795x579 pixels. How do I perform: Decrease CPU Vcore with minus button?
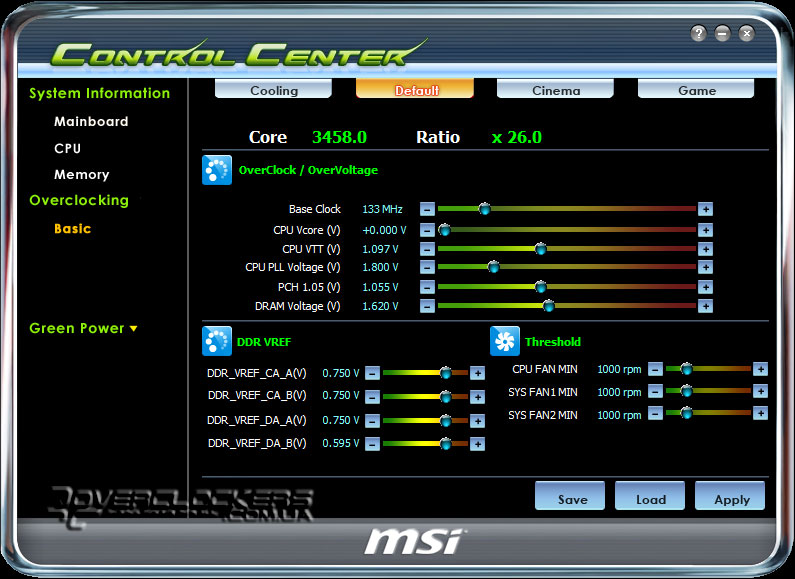click(x=427, y=230)
